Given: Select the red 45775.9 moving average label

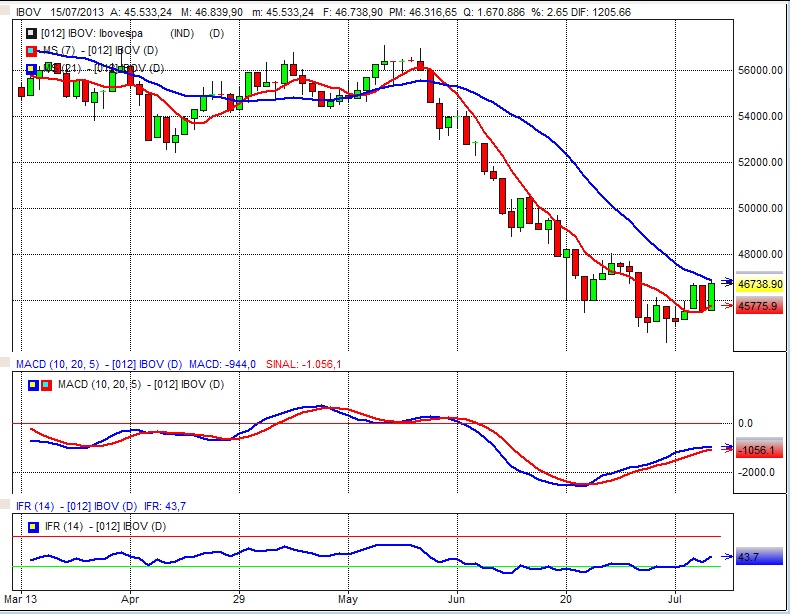Looking at the screenshot, I should (x=759, y=305).
